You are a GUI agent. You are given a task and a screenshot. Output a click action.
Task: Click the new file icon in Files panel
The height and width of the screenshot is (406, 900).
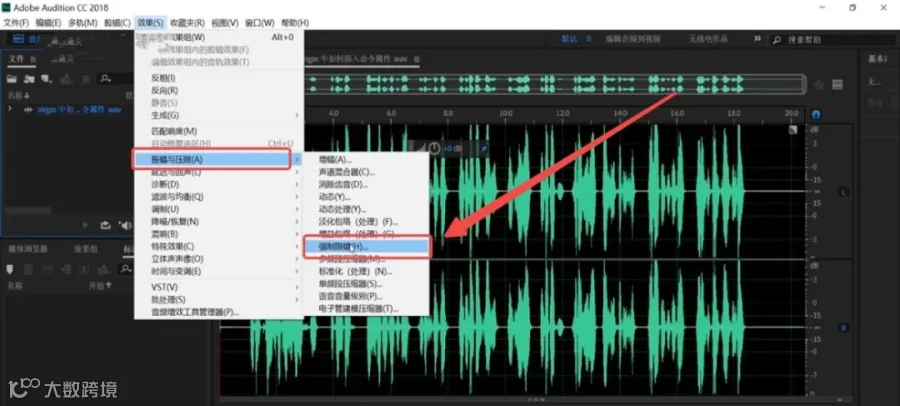(46, 79)
